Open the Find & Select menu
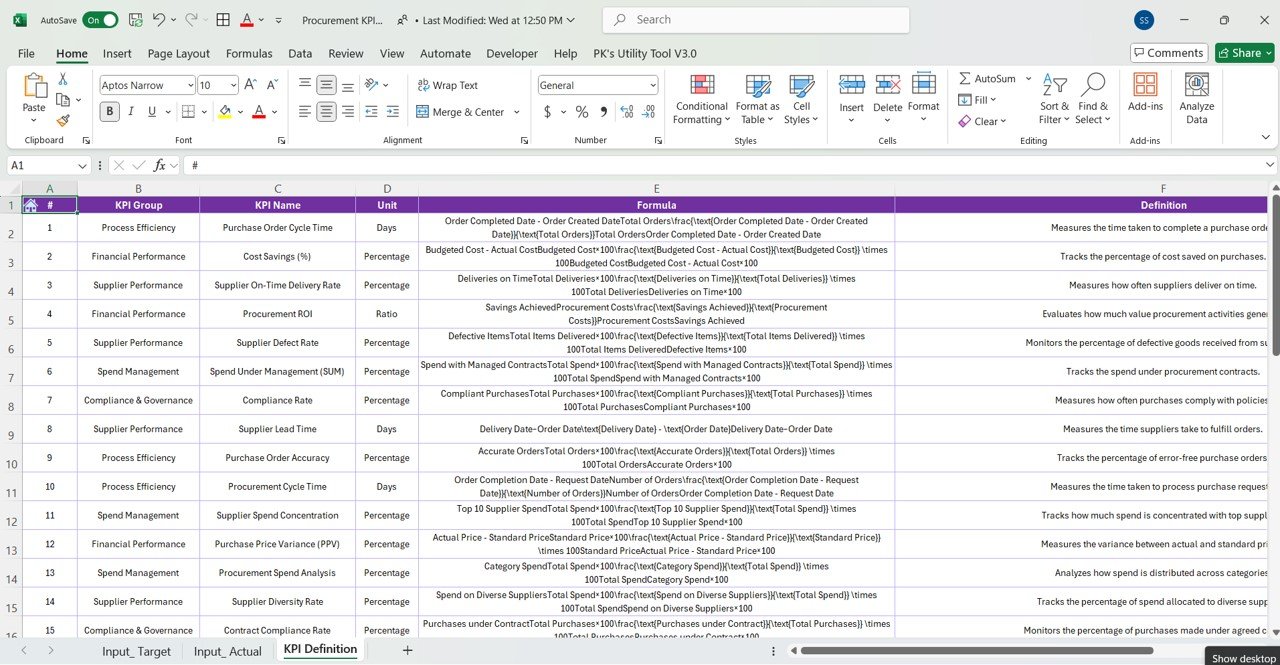This screenshot has height=665, width=1280. (x=1093, y=98)
